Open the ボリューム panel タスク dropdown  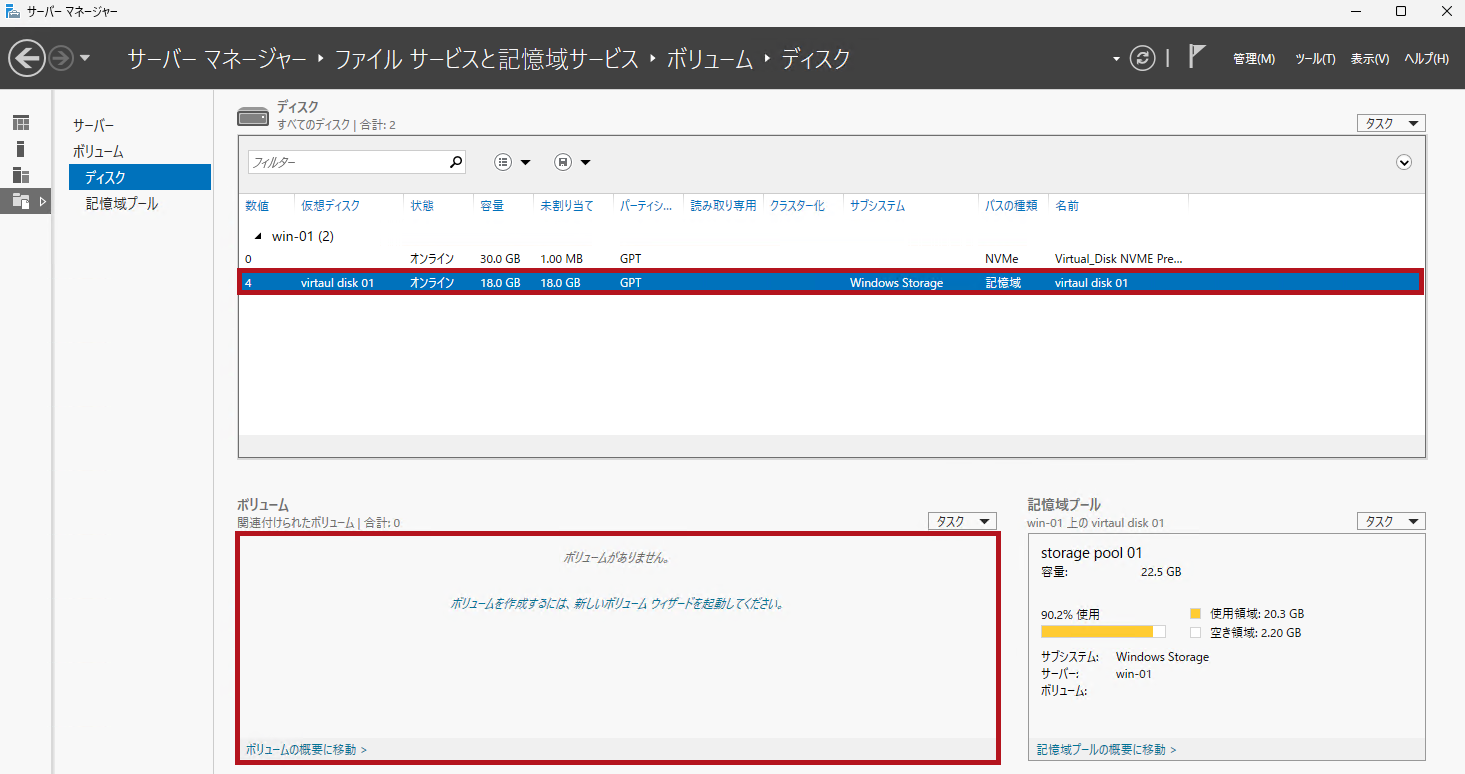tap(962, 521)
